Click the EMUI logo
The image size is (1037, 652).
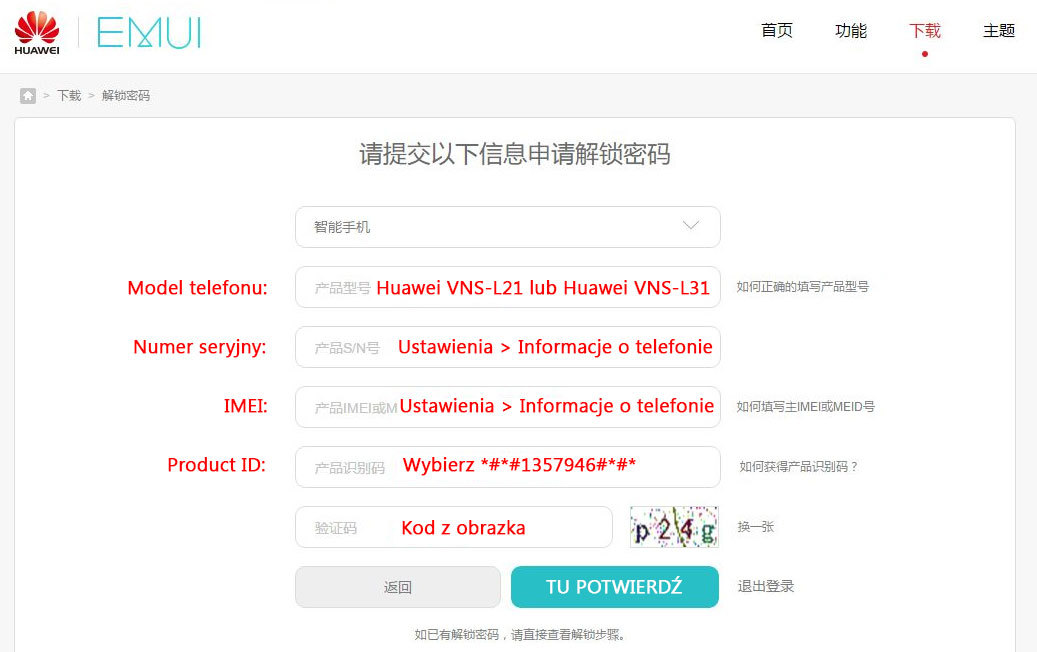click(149, 33)
